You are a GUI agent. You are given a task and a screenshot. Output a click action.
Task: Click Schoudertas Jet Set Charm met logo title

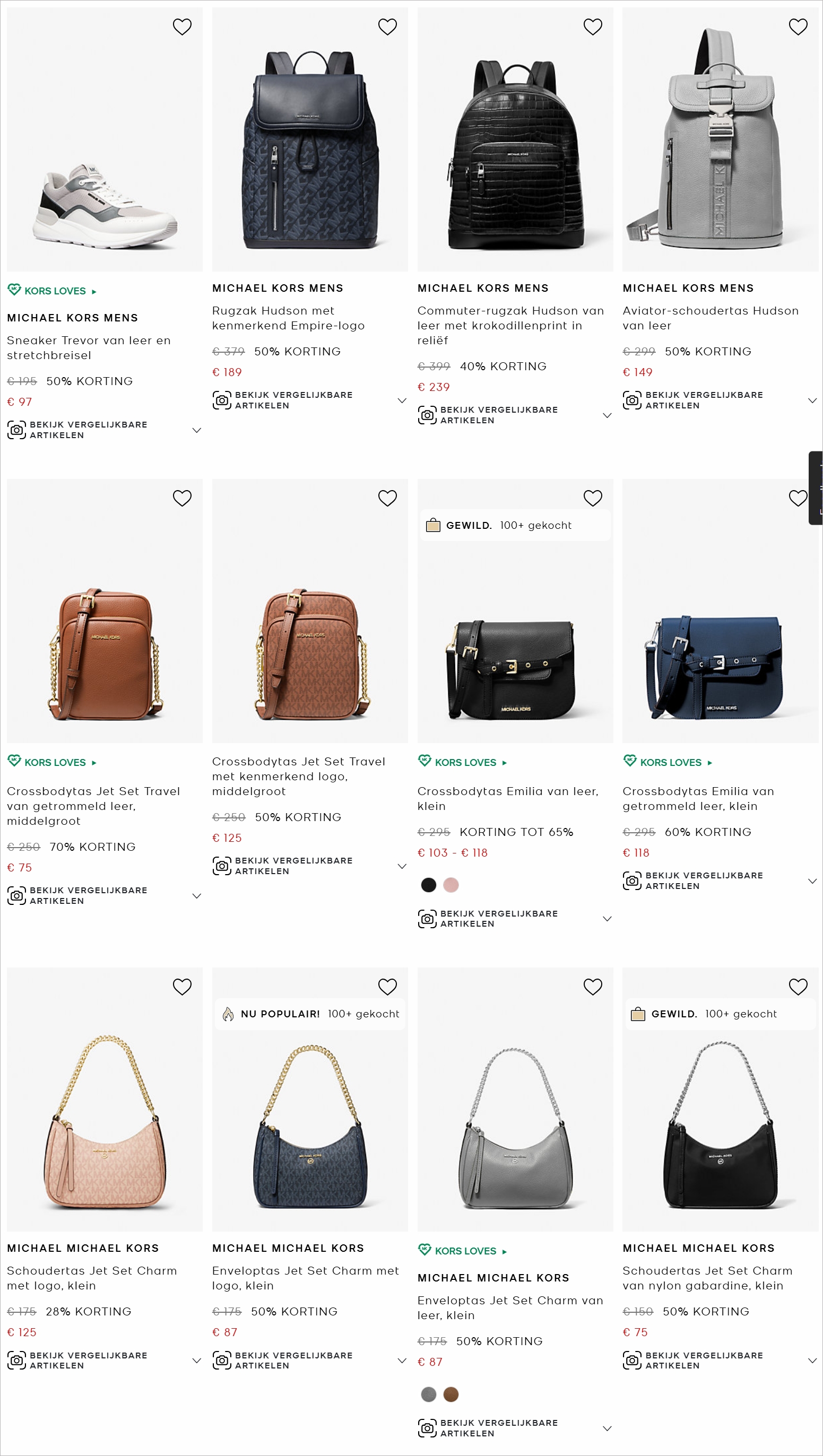pyautogui.click(x=92, y=1277)
